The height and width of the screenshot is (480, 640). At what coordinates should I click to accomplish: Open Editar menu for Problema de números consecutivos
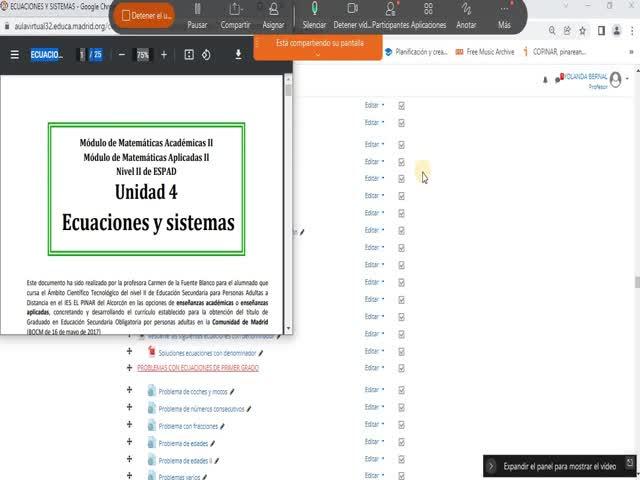click(x=374, y=407)
